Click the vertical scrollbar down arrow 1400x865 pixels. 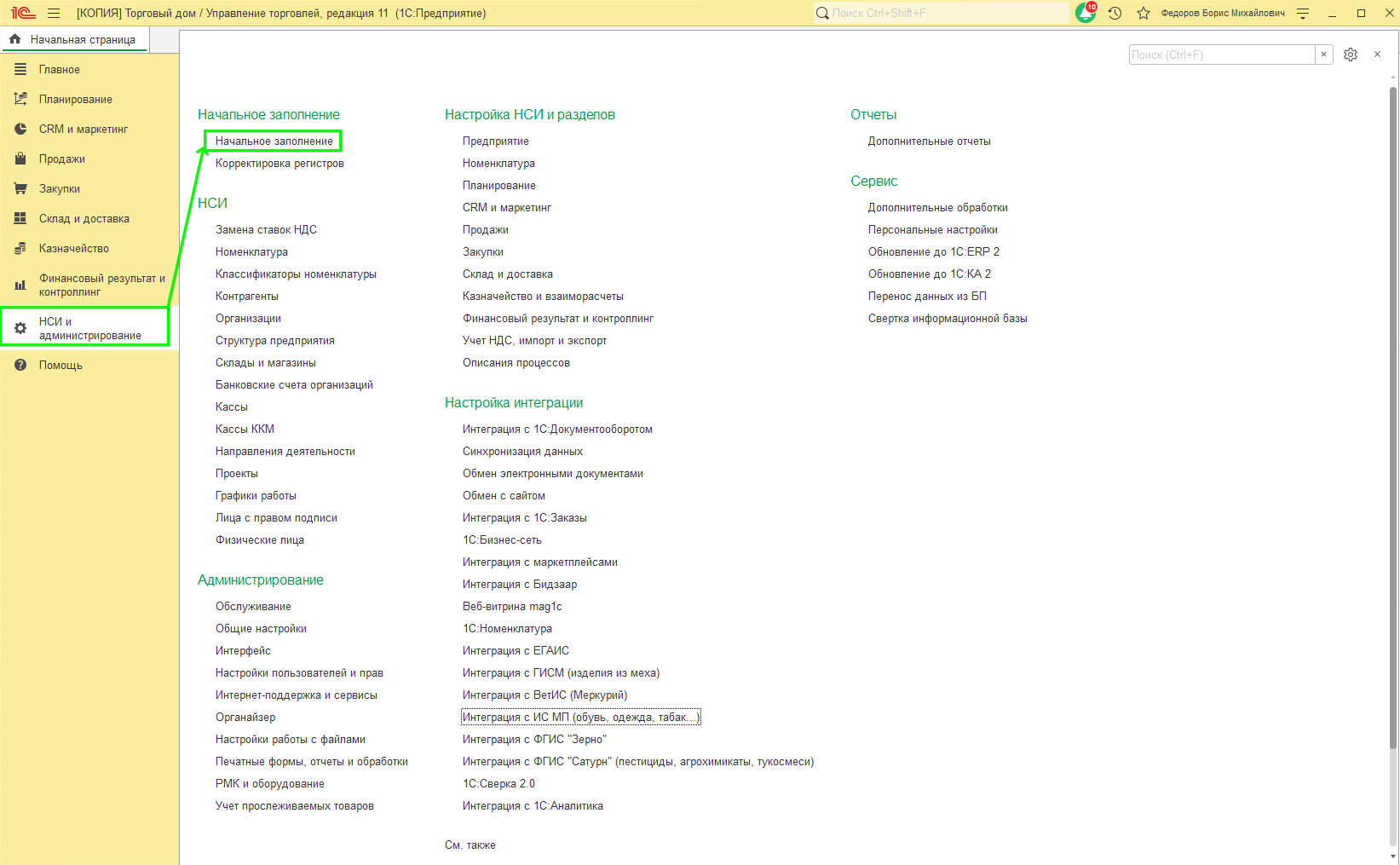click(1393, 856)
